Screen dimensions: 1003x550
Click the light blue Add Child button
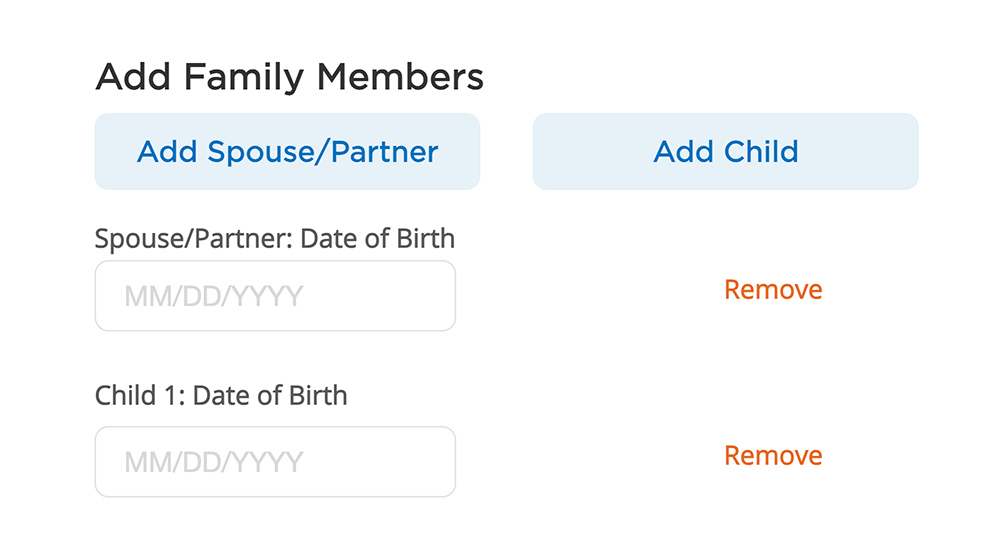(x=725, y=152)
